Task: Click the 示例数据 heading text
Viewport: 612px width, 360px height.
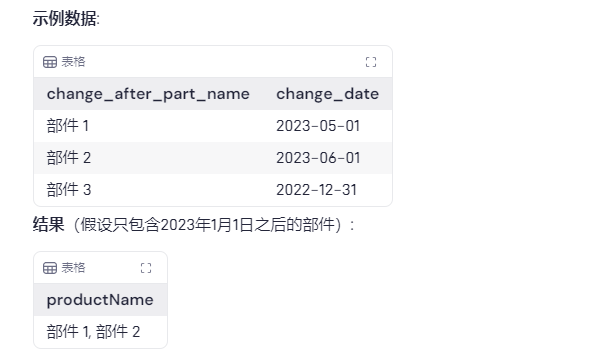Action: coord(66,18)
